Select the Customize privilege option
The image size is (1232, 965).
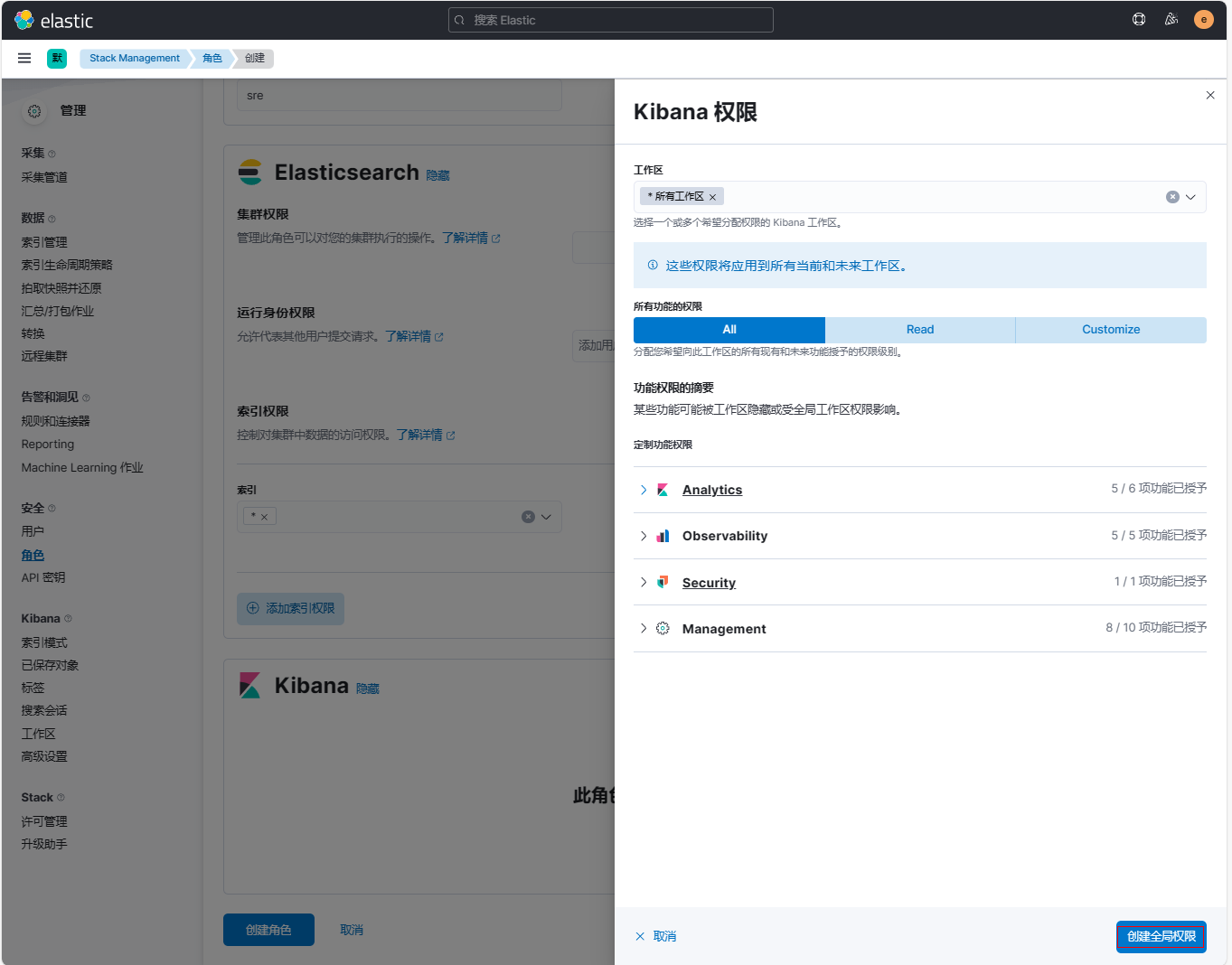pos(1110,330)
